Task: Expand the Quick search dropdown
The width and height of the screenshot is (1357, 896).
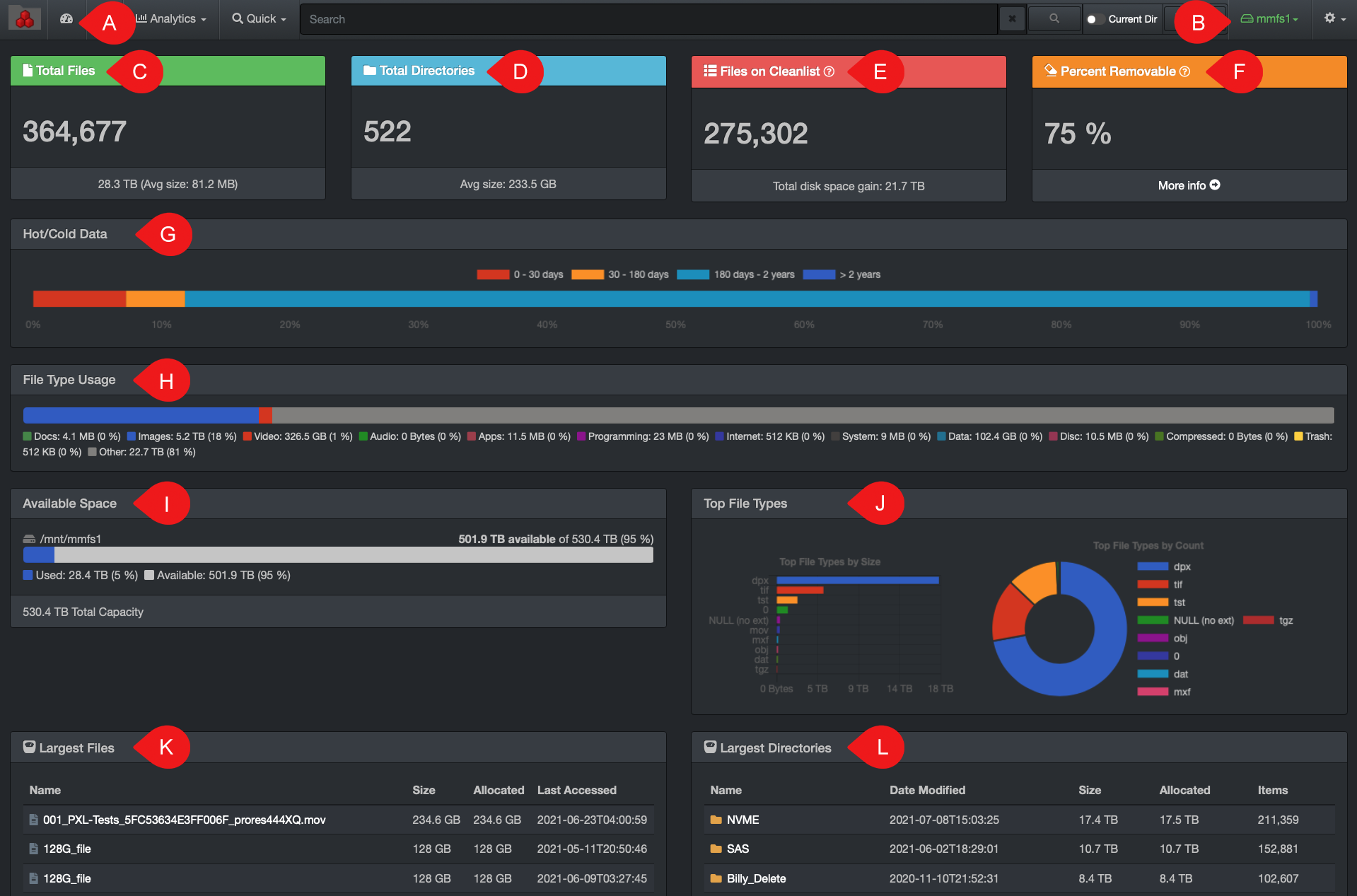Action: pos(259,19)
